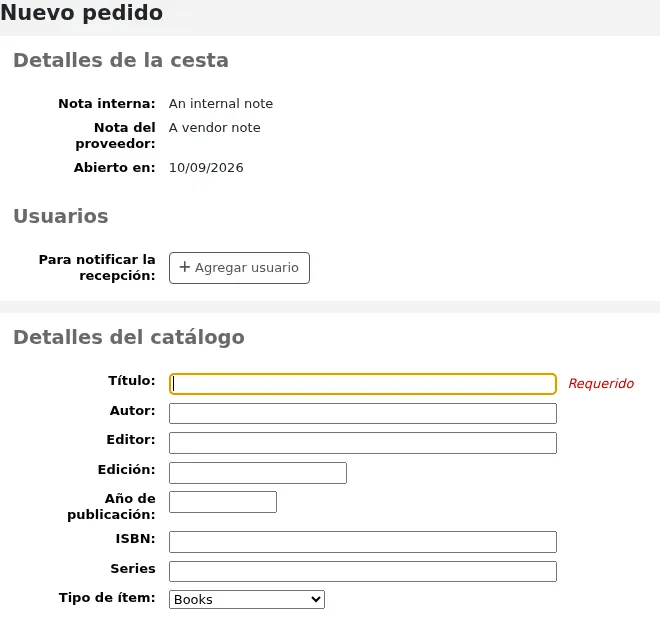The image size is (660, 626).
Task: Click the Detalles del catálogo heading
Action: click(x=129, y=337)
